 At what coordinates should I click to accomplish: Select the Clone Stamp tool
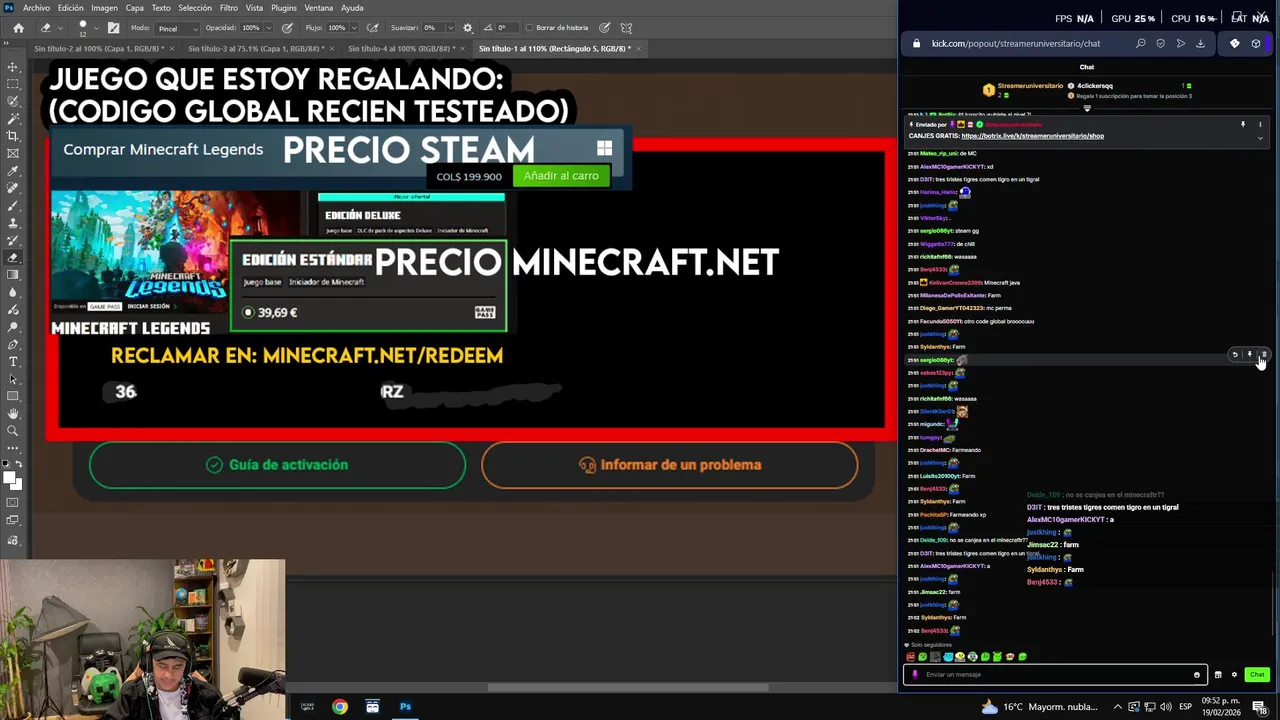[13, 223]
